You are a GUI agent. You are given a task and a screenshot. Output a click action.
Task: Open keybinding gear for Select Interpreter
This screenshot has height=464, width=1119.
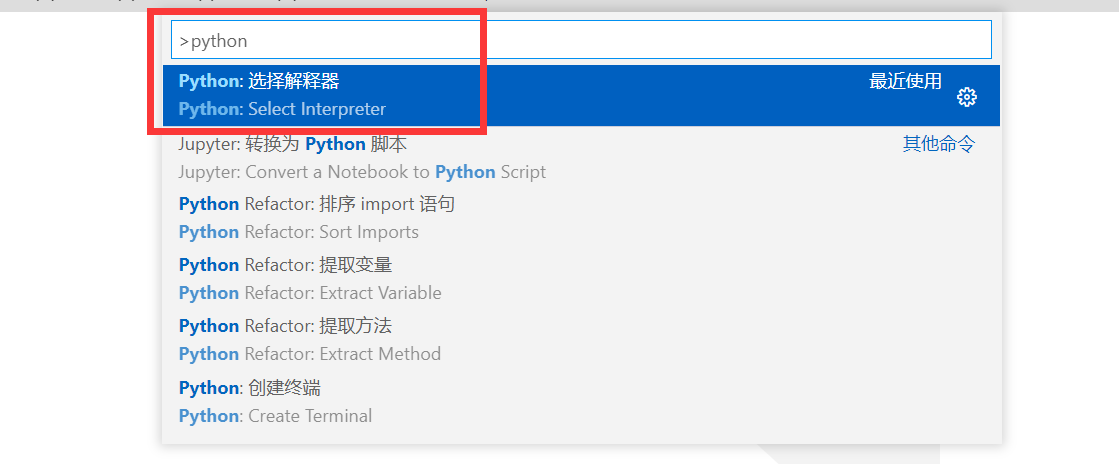coord(966,97)
